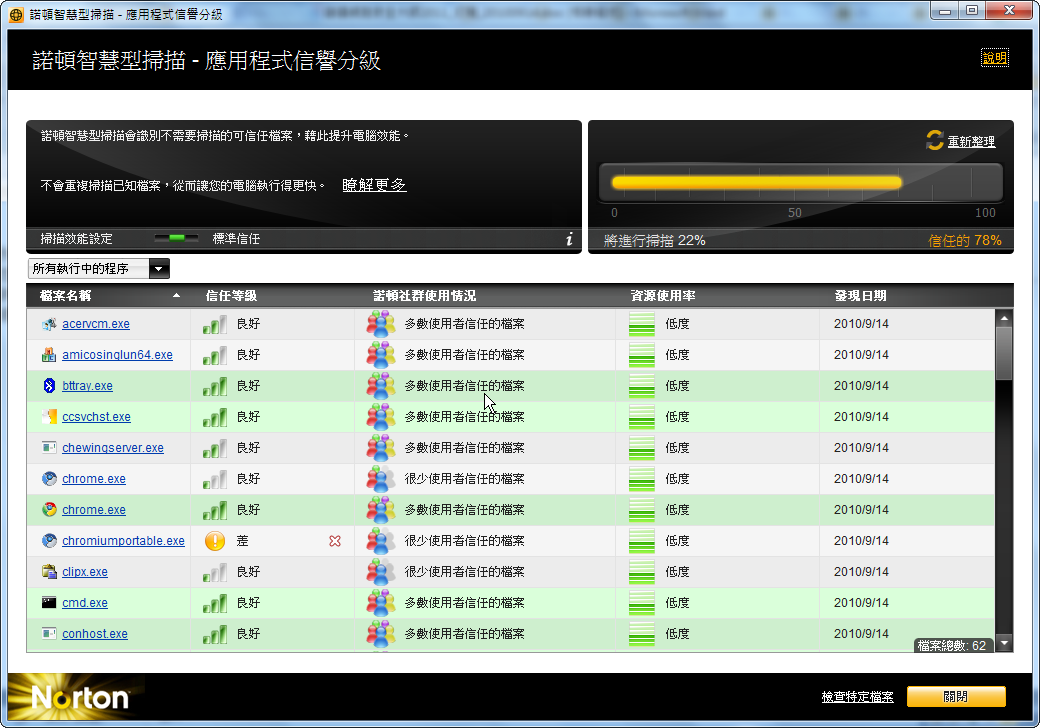
Task: Open the bttray.exe file link
Action: tap(88, 386)
